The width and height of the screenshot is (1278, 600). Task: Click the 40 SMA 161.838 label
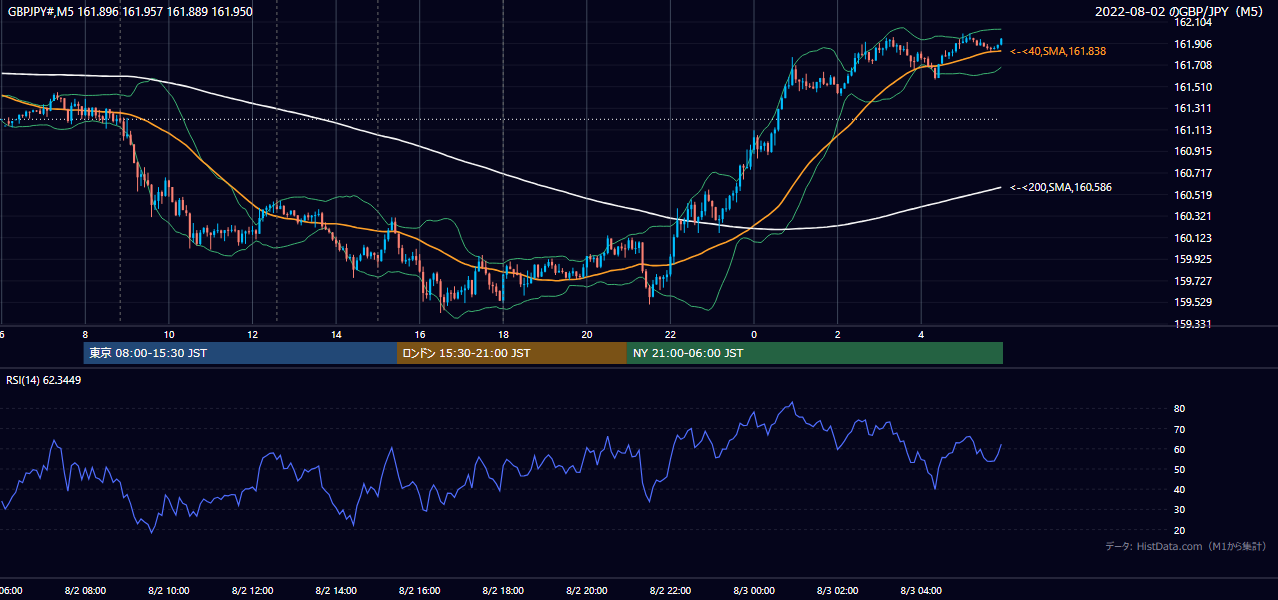pyautogui.click(x=1058, y=51)
